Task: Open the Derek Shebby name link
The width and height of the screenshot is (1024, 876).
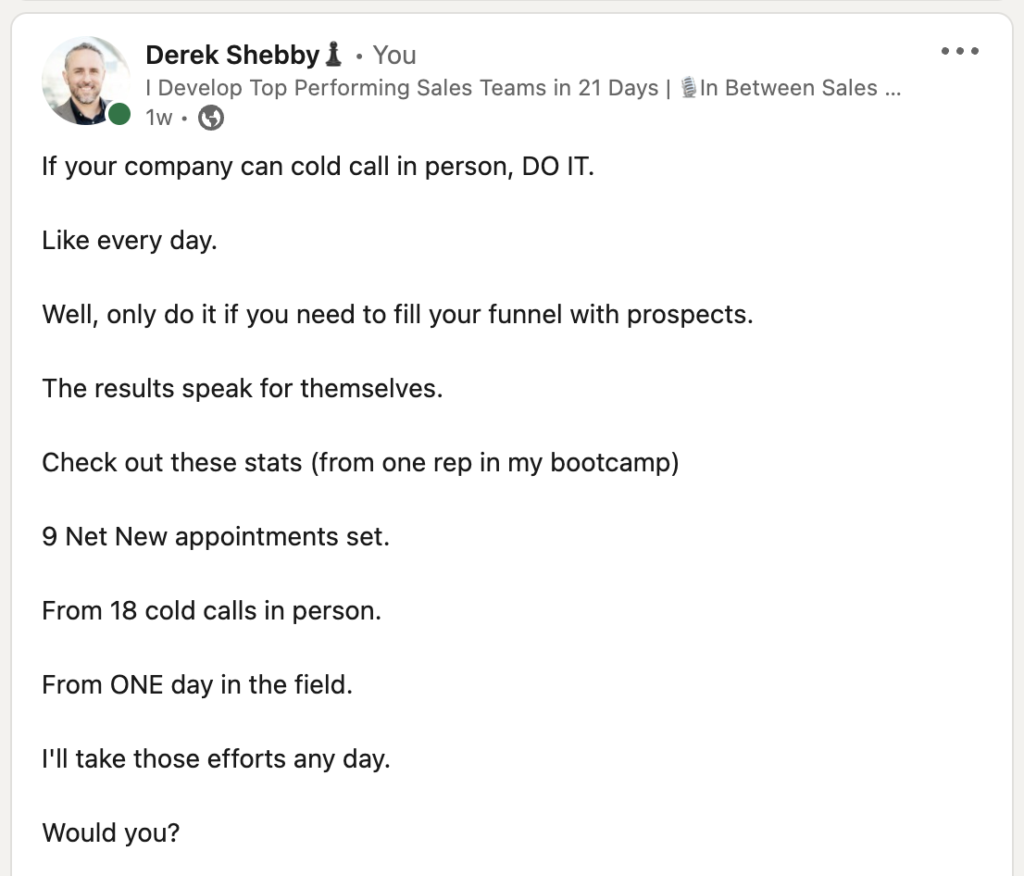Action: click(232, 55)
